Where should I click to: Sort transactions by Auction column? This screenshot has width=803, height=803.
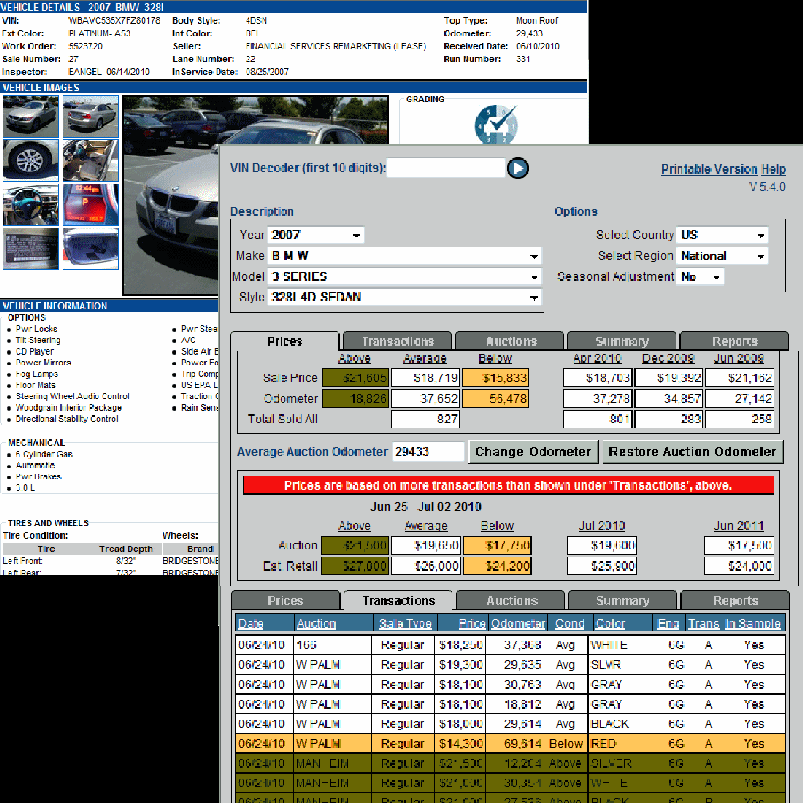316,623
